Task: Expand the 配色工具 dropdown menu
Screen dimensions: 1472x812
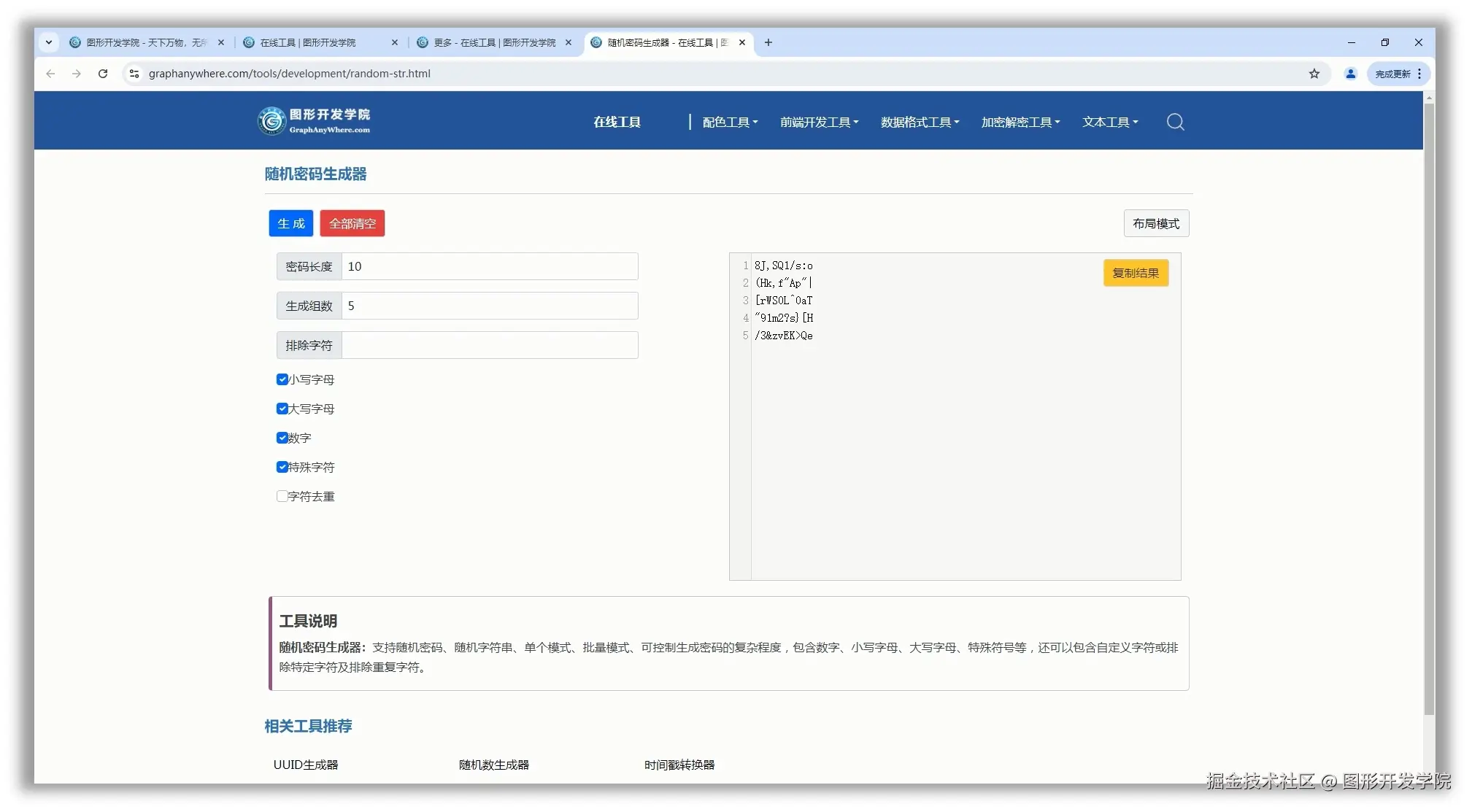Action: [730, 122]
